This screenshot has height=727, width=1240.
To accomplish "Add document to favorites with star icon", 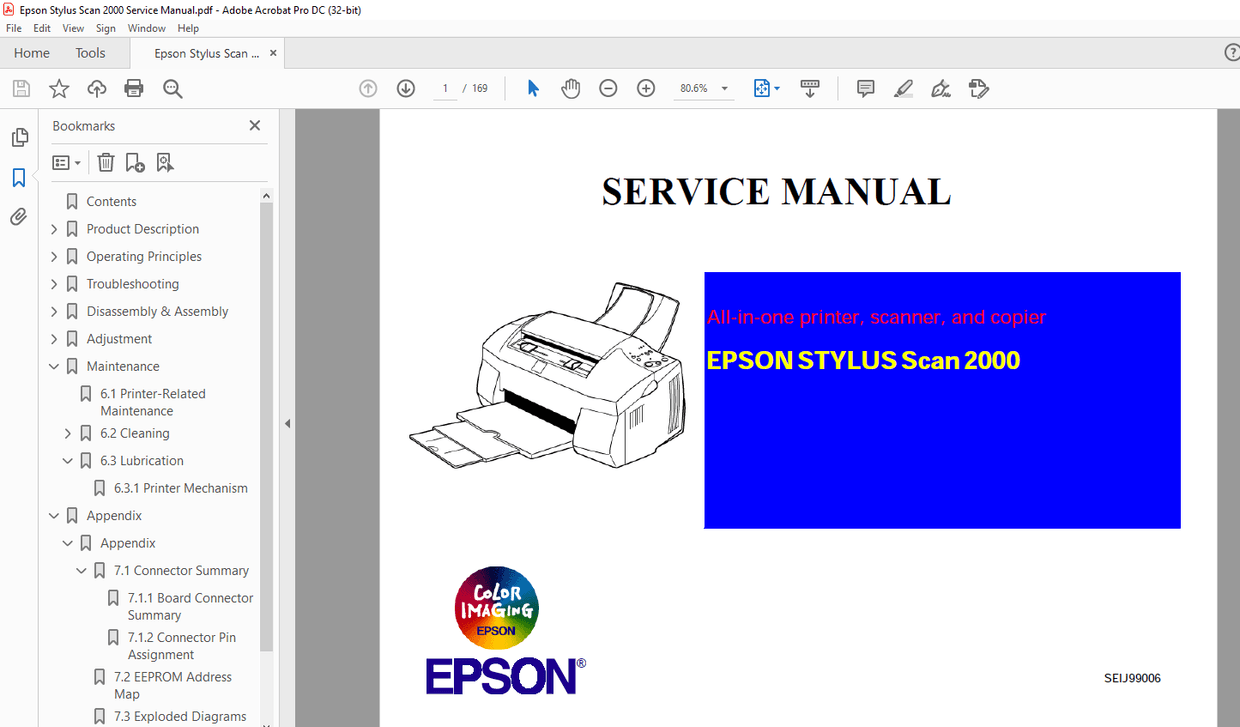I will pos(59,88).
